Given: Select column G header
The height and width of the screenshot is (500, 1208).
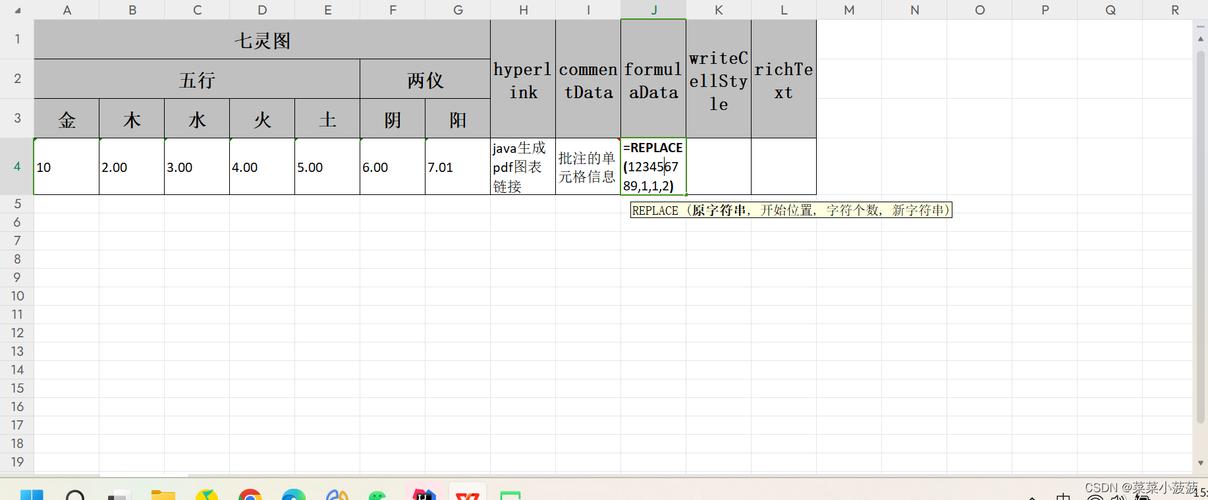Looking at the screenshot, I should (458, 10).
